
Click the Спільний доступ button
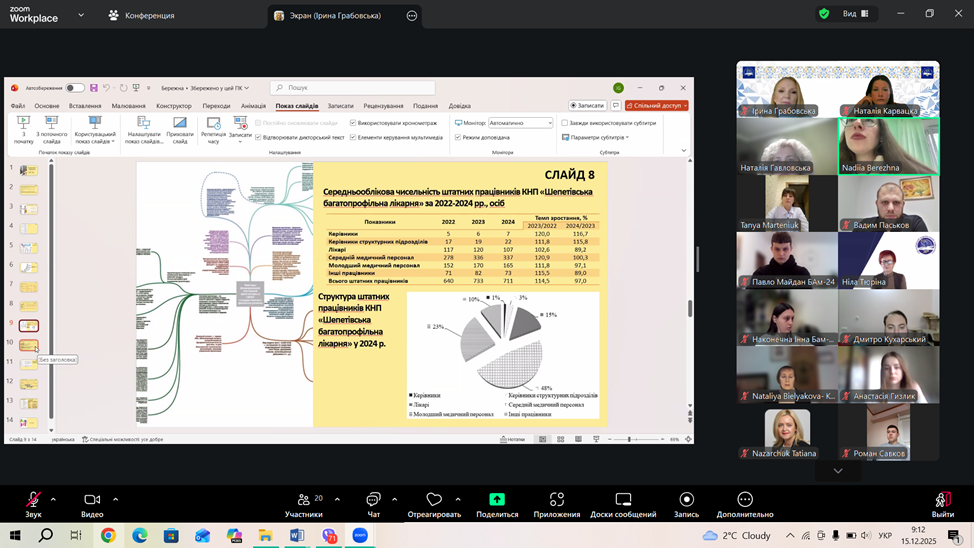tap(657, 105)
